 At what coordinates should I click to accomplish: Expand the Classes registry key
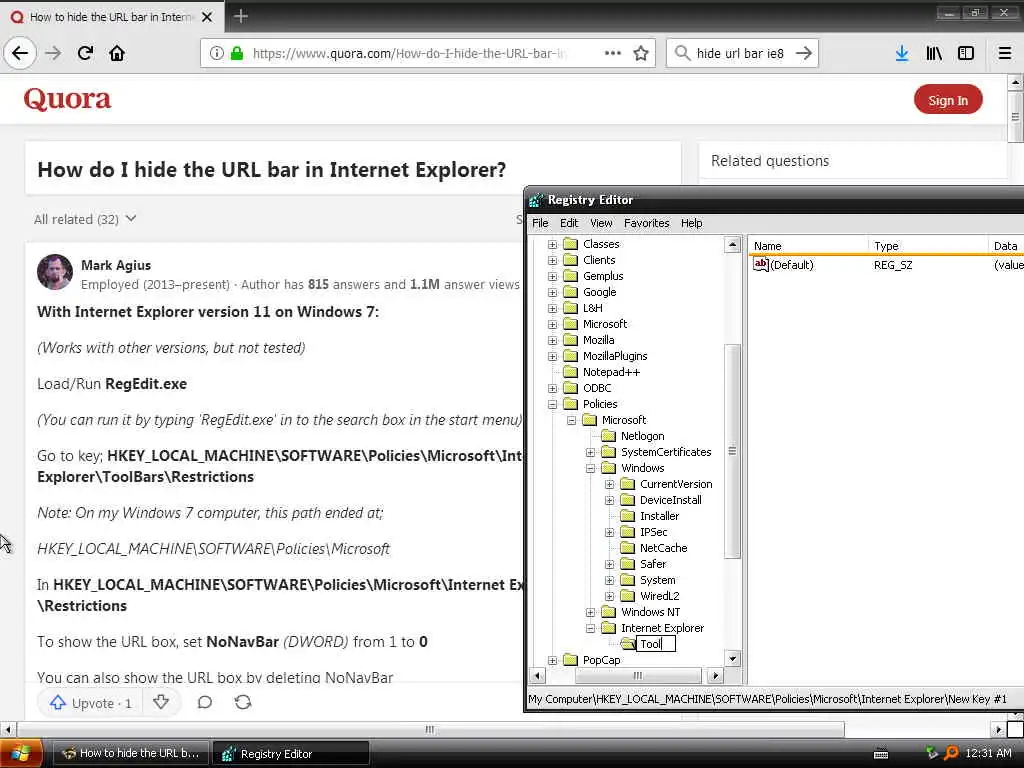point(552,244)
